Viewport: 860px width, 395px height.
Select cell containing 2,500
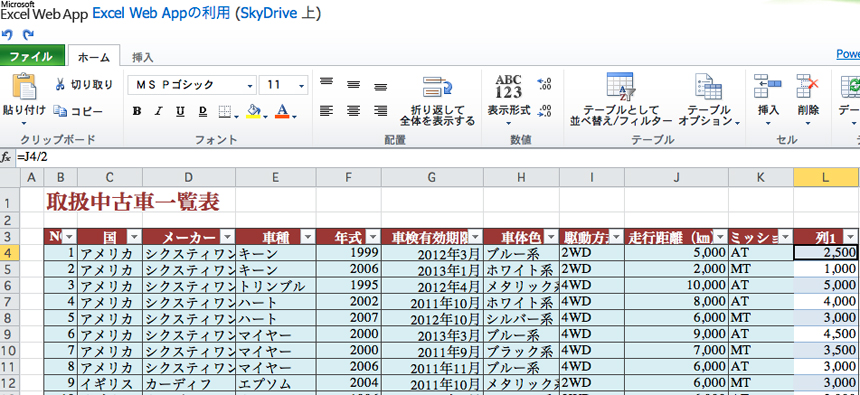click(826, 252)
